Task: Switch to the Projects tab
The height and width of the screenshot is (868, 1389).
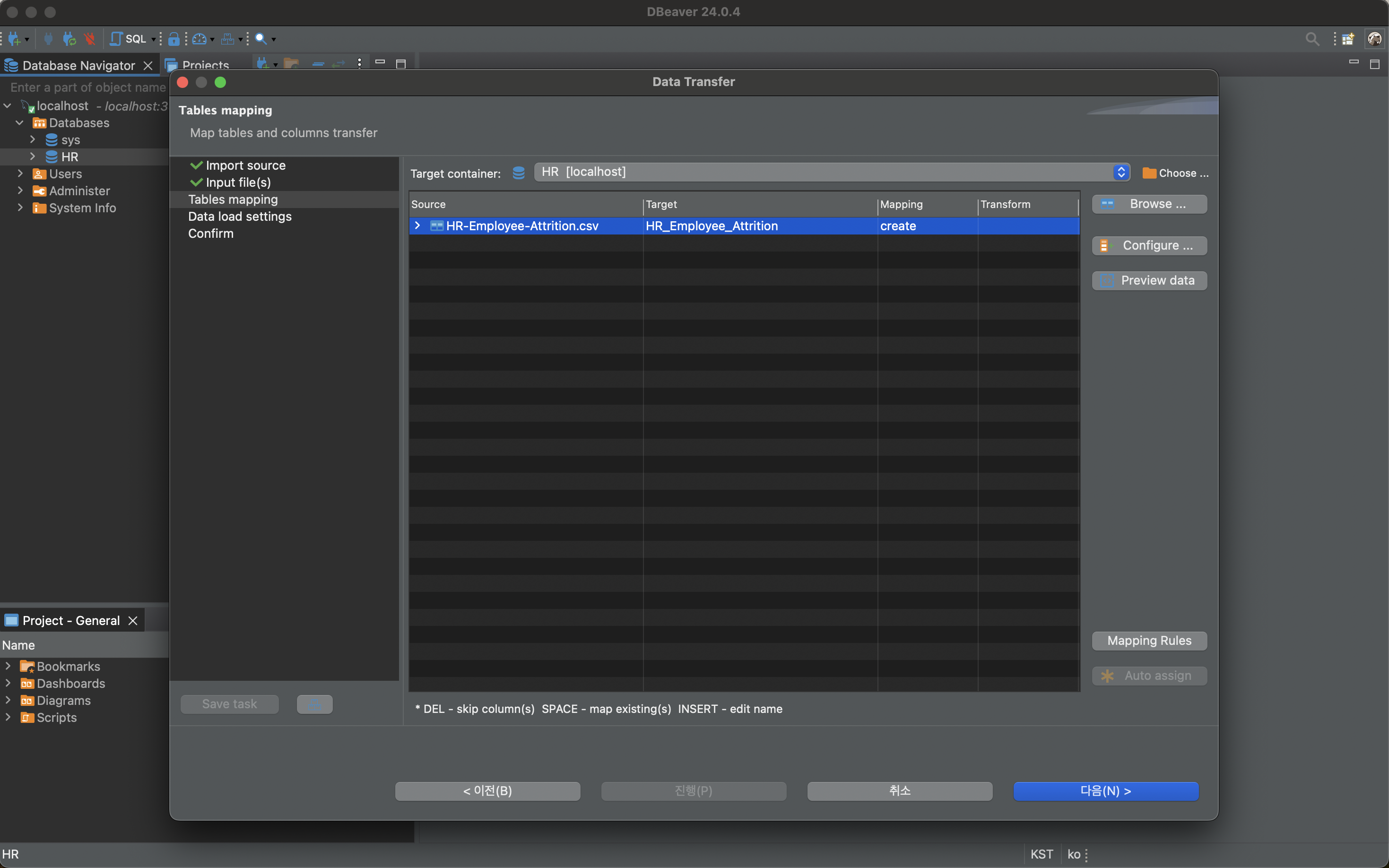Action: (x=205, y=65)
